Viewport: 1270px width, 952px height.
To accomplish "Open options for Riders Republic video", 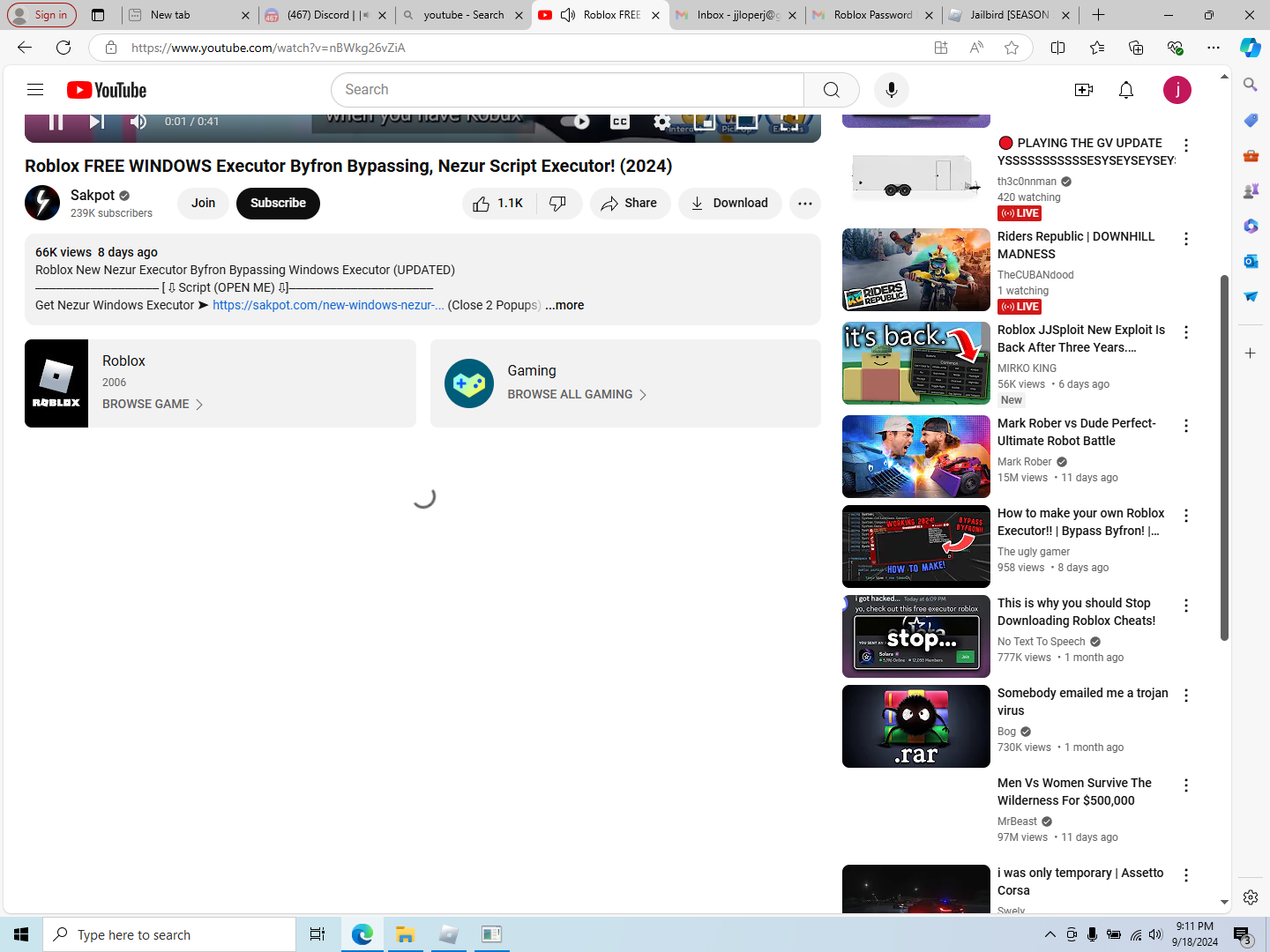I will [x=1186, y=239].
